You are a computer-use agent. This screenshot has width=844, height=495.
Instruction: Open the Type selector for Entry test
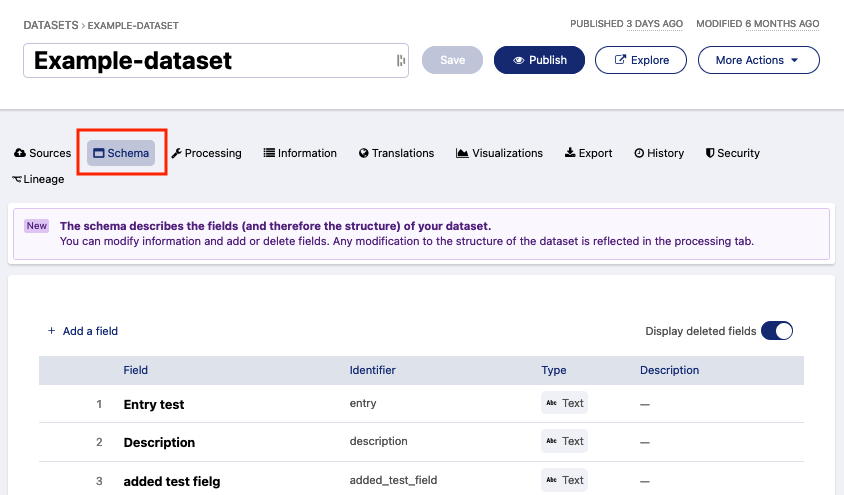pos(564,403)
